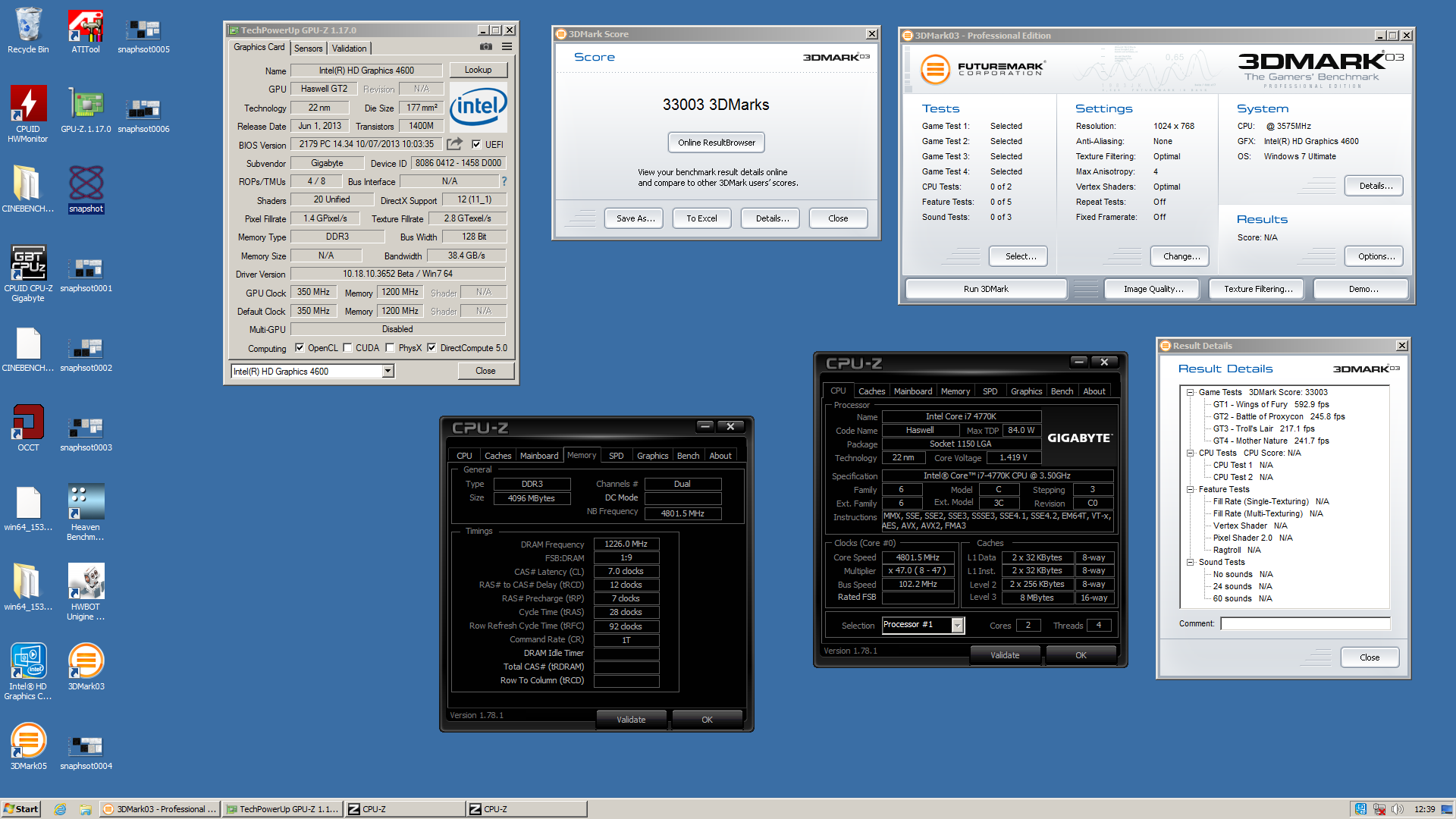Toggle OpenCL checkbox in GPU-Z
Viewport: 1456px width, 819px height.
[x=300, y=348]
